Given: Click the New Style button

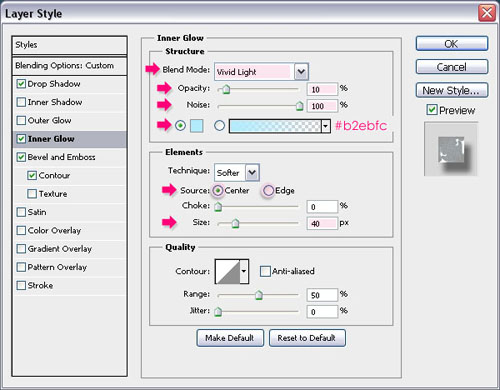Looking at the screenshot, I should (x=452, y=90).
